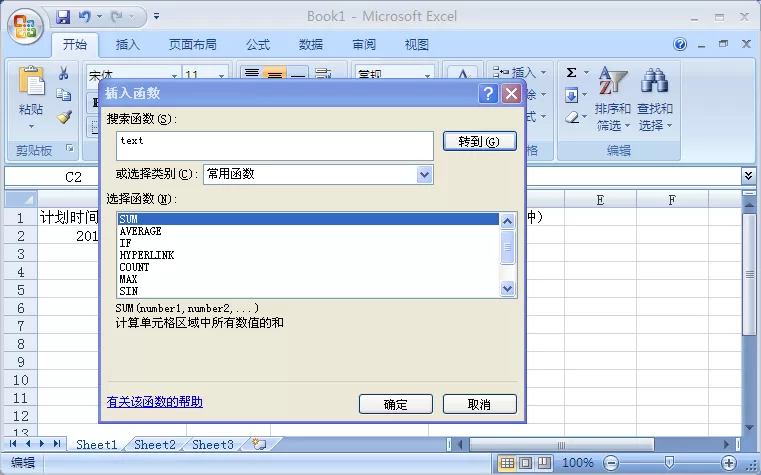The width and height of the screenshot is (761, 475).
Task: Select MAX in the function list
Action: coord(308,279)
